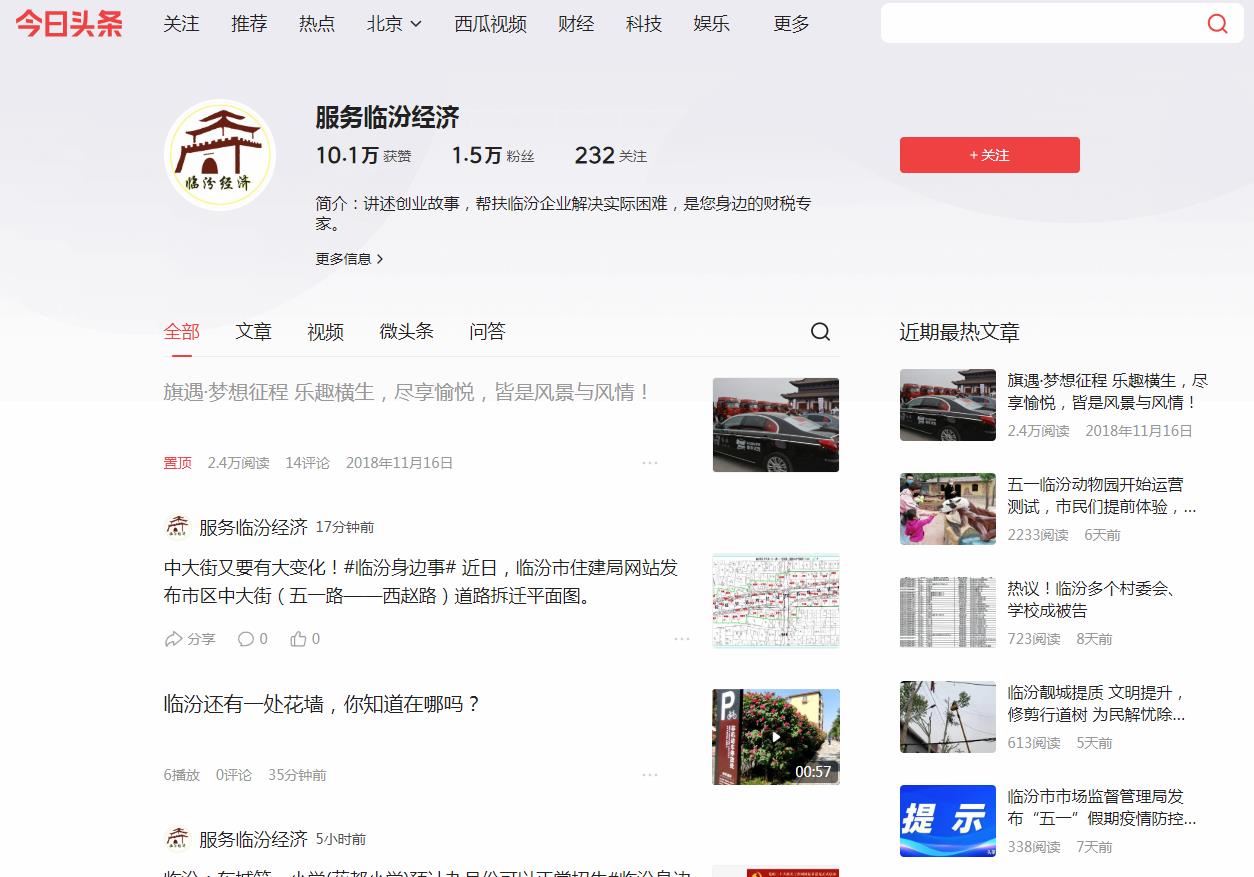This screenshot has width=1254, height=877.
Task: Open video title 临汾还有一处花墙
Action: pyautogui.click(x=323, y=704)
